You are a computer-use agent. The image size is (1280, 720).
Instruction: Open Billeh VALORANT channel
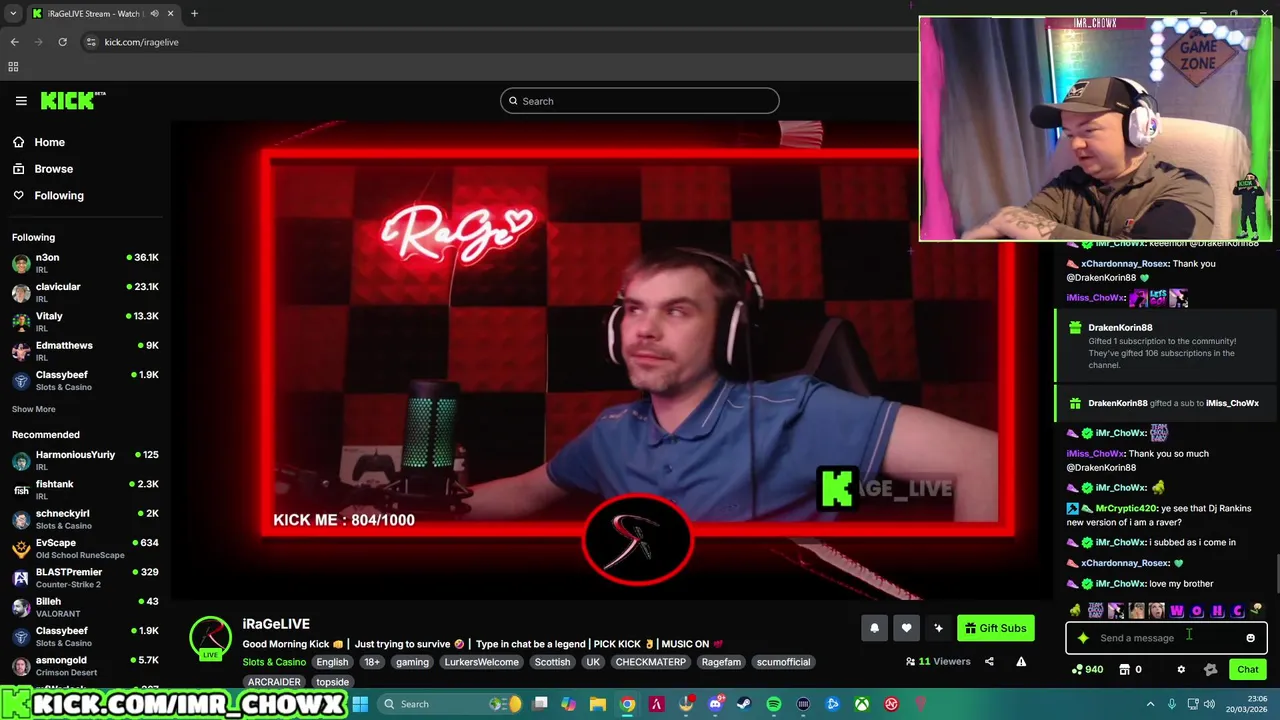click(85, 607)
